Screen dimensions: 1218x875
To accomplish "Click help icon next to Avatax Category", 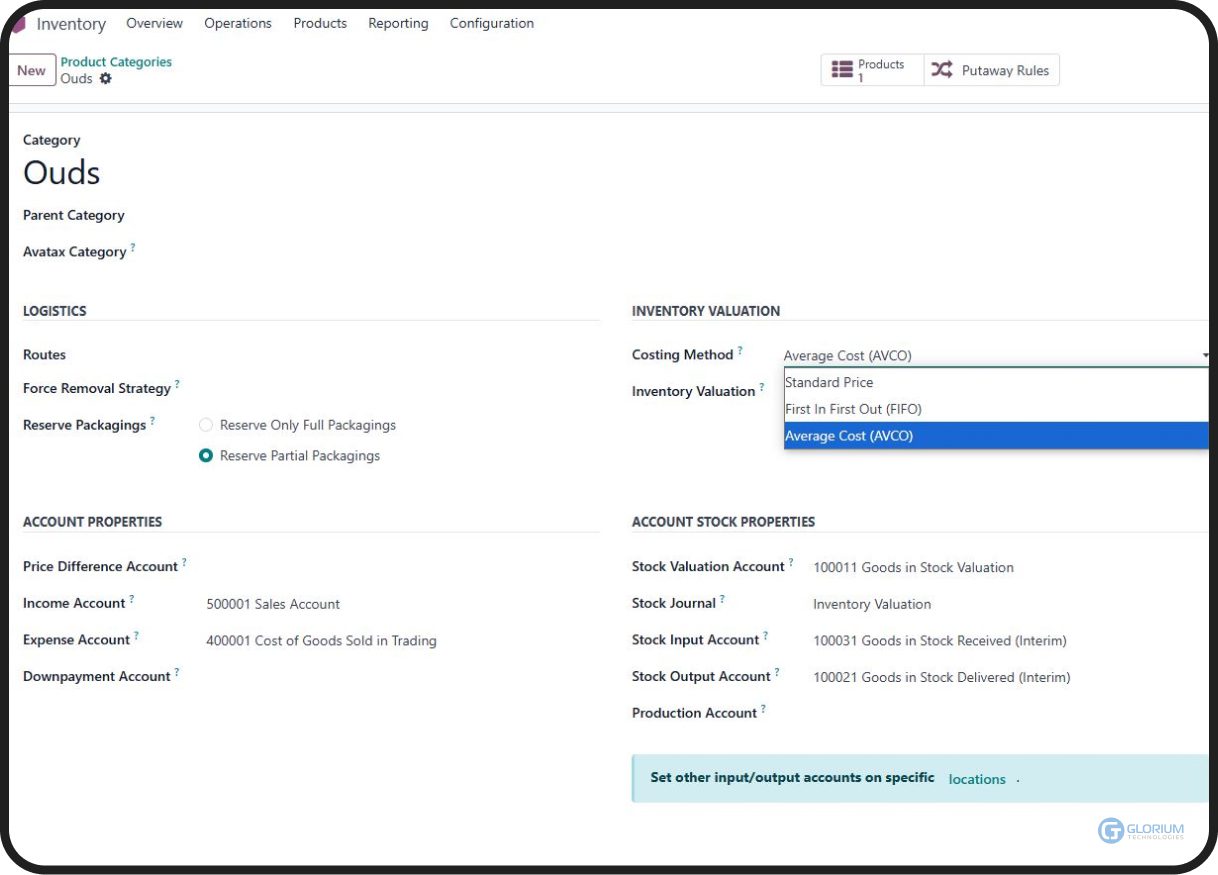I will pyautogui.click(x=132, y=248).
